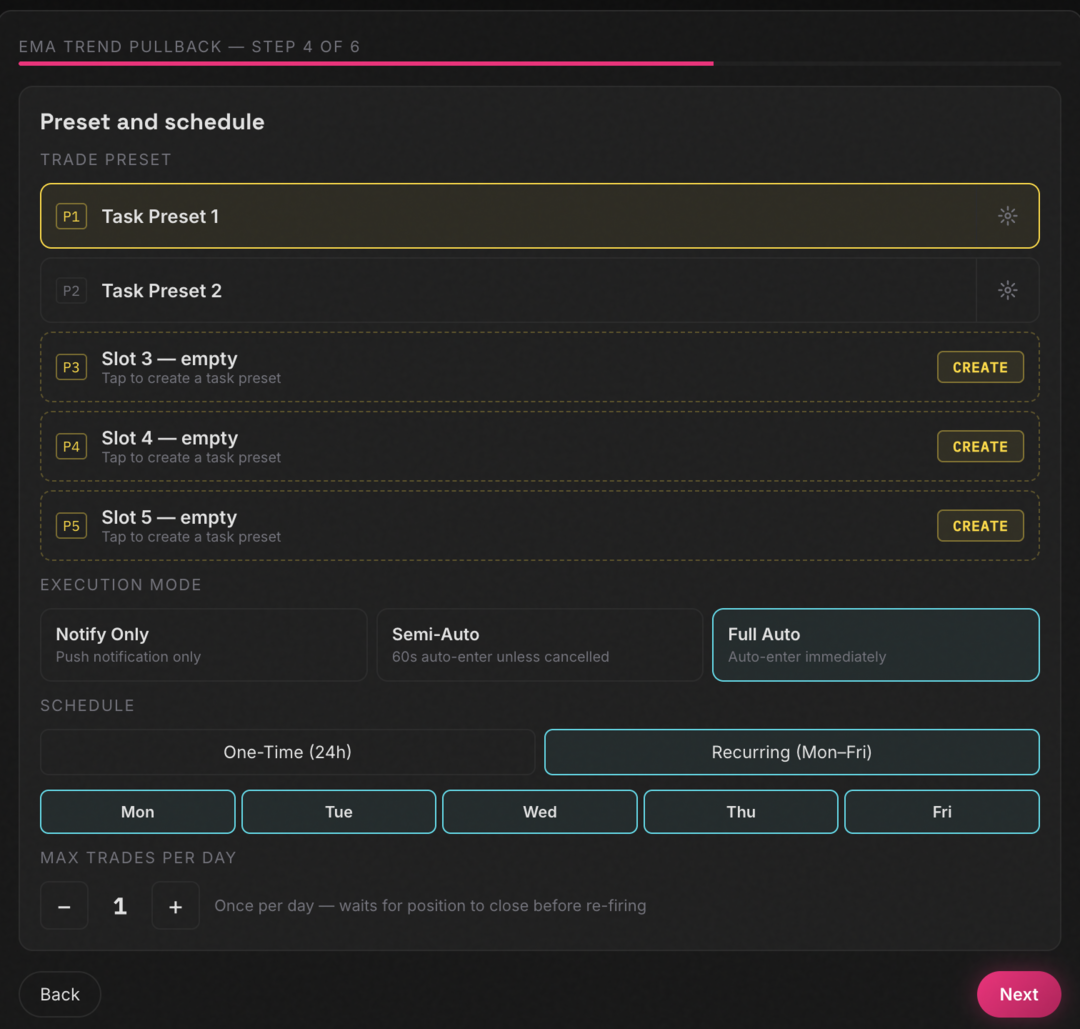Click 'Push notification only' description
Viewport: 1080px width, 1029px height.
(128, 657)
